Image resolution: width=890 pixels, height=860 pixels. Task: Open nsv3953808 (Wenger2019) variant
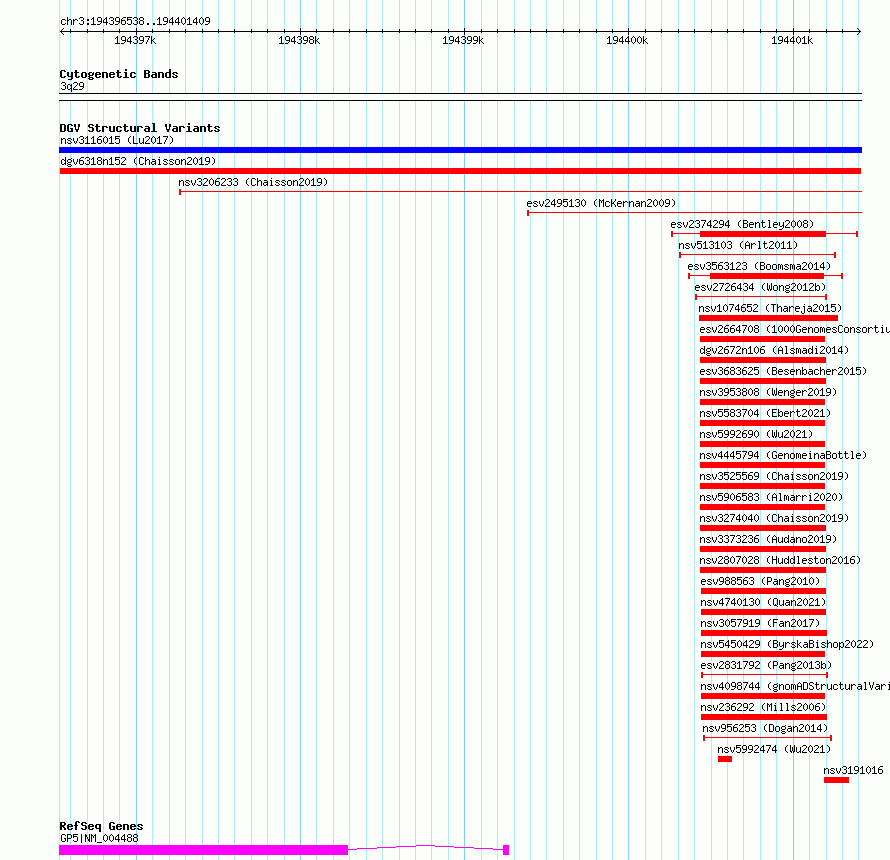click(768, 392)
